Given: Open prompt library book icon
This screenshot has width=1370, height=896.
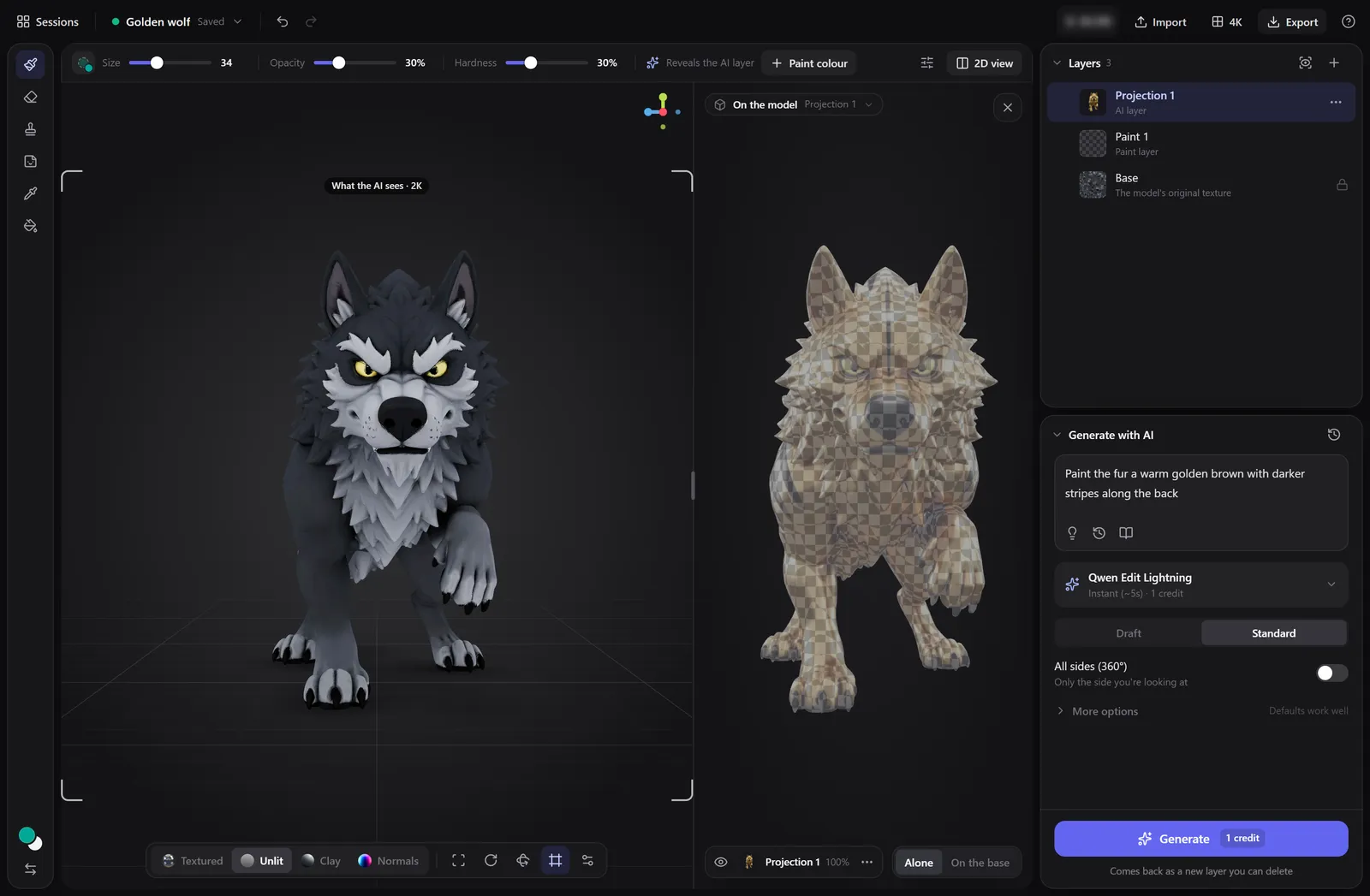Looking at the screenshot, I should (x=1126, y=533).
